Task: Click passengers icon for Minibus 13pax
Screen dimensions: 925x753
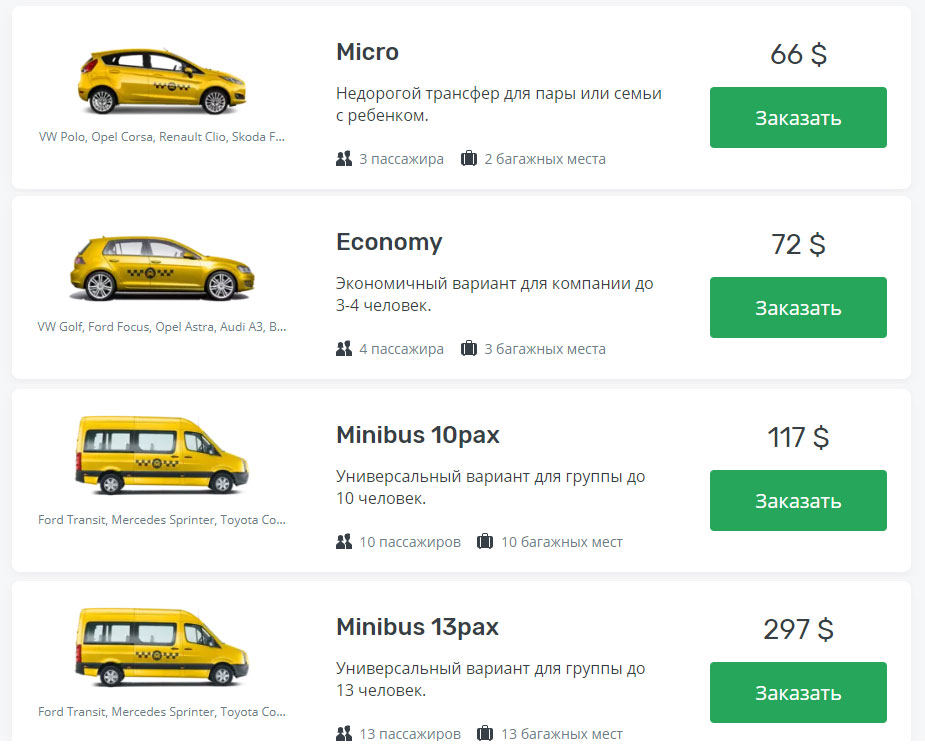Action: [344, 734]
